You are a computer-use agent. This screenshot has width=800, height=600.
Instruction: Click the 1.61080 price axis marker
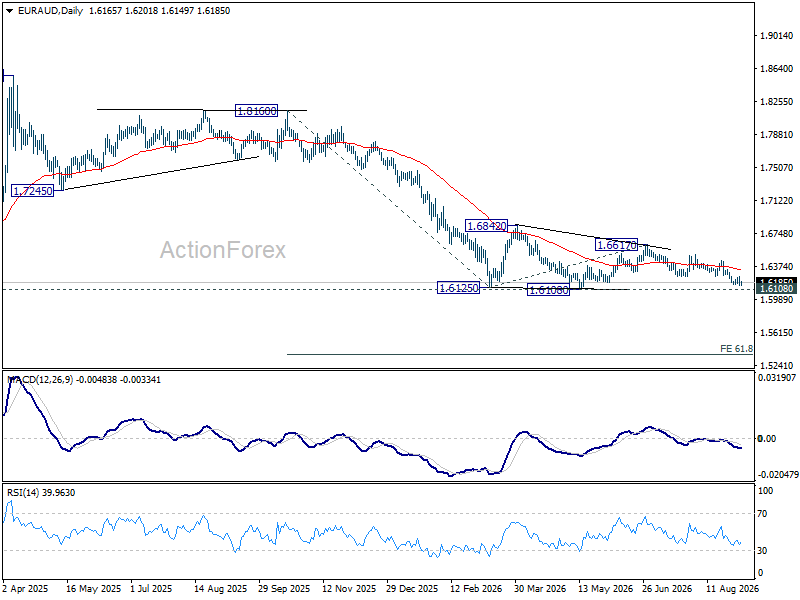click(x=777, y=289)
